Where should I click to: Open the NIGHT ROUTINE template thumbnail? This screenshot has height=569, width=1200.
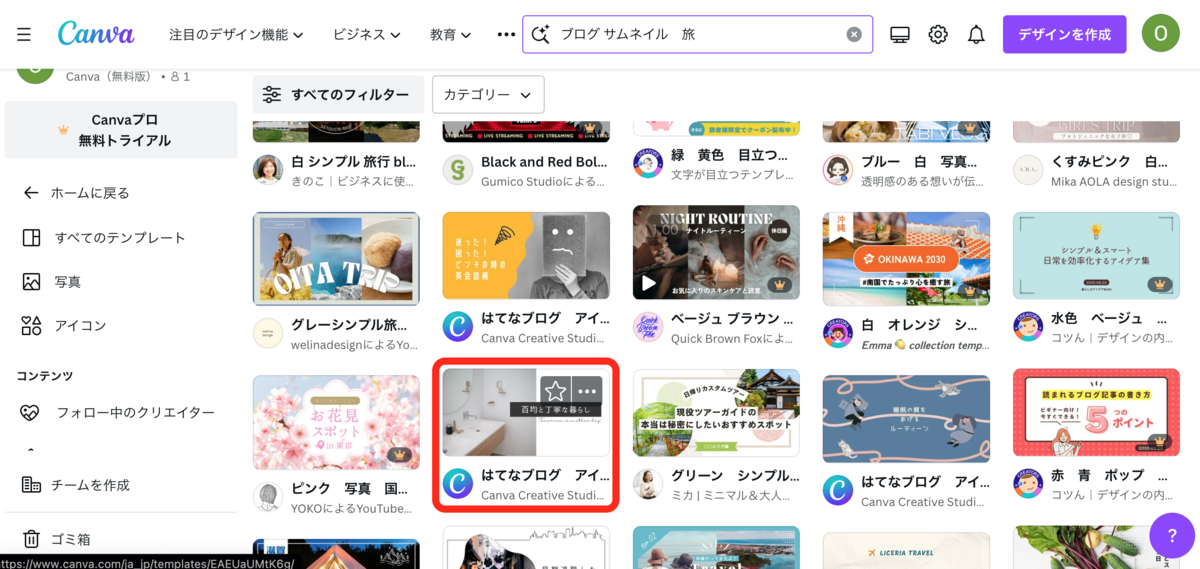pyautogui.click(x=716, y=252)
